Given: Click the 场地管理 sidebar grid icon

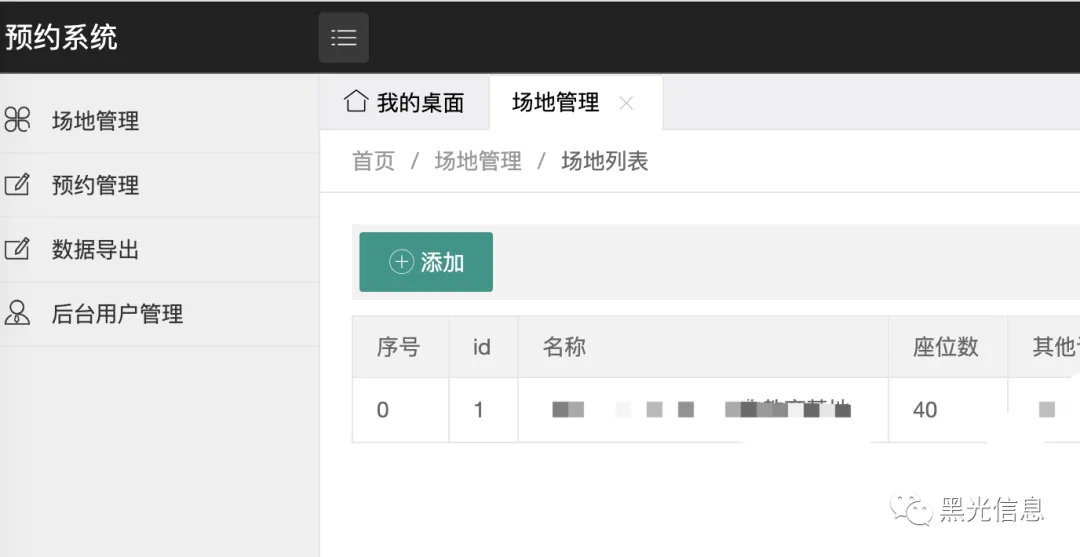Looking at the screenshot, I should click(x=18, y=120).
